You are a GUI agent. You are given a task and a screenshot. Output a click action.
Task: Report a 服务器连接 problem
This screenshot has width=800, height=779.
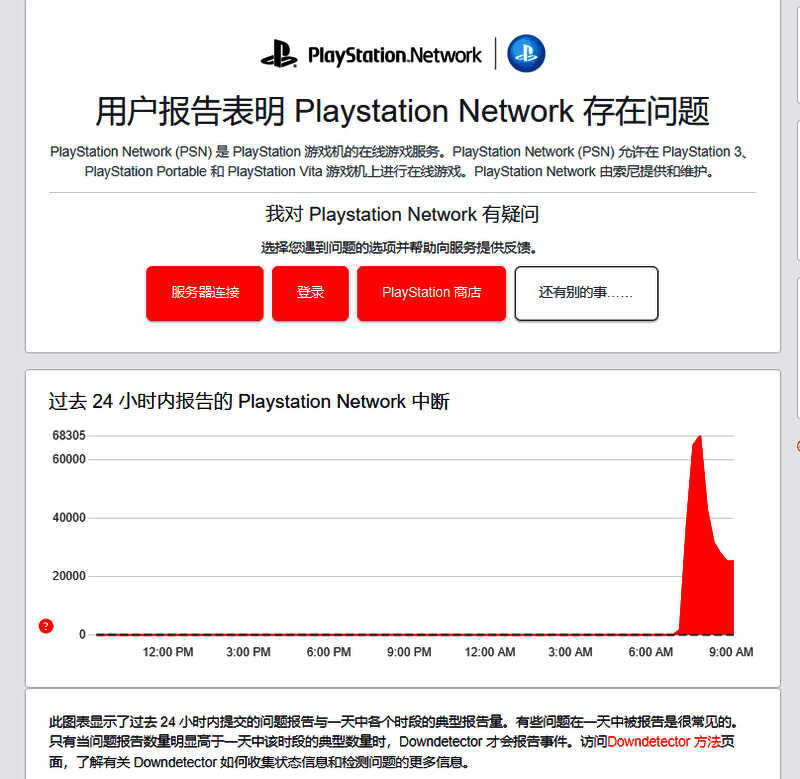pos(205,293)
